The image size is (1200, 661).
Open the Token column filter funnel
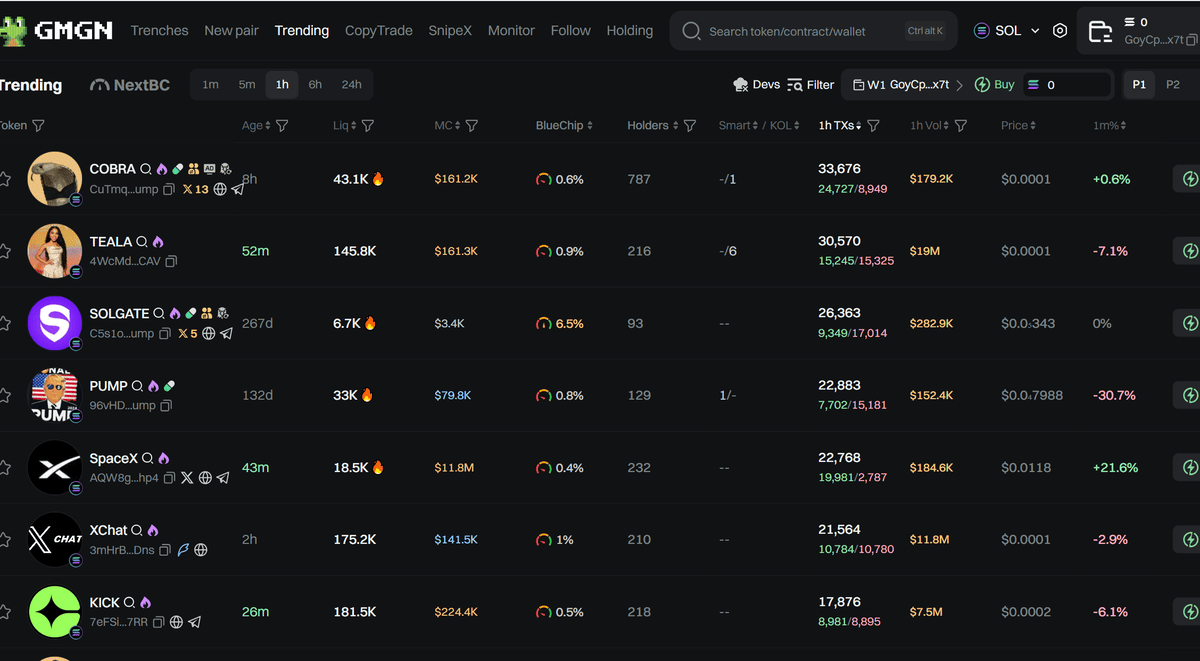[38, 126]
